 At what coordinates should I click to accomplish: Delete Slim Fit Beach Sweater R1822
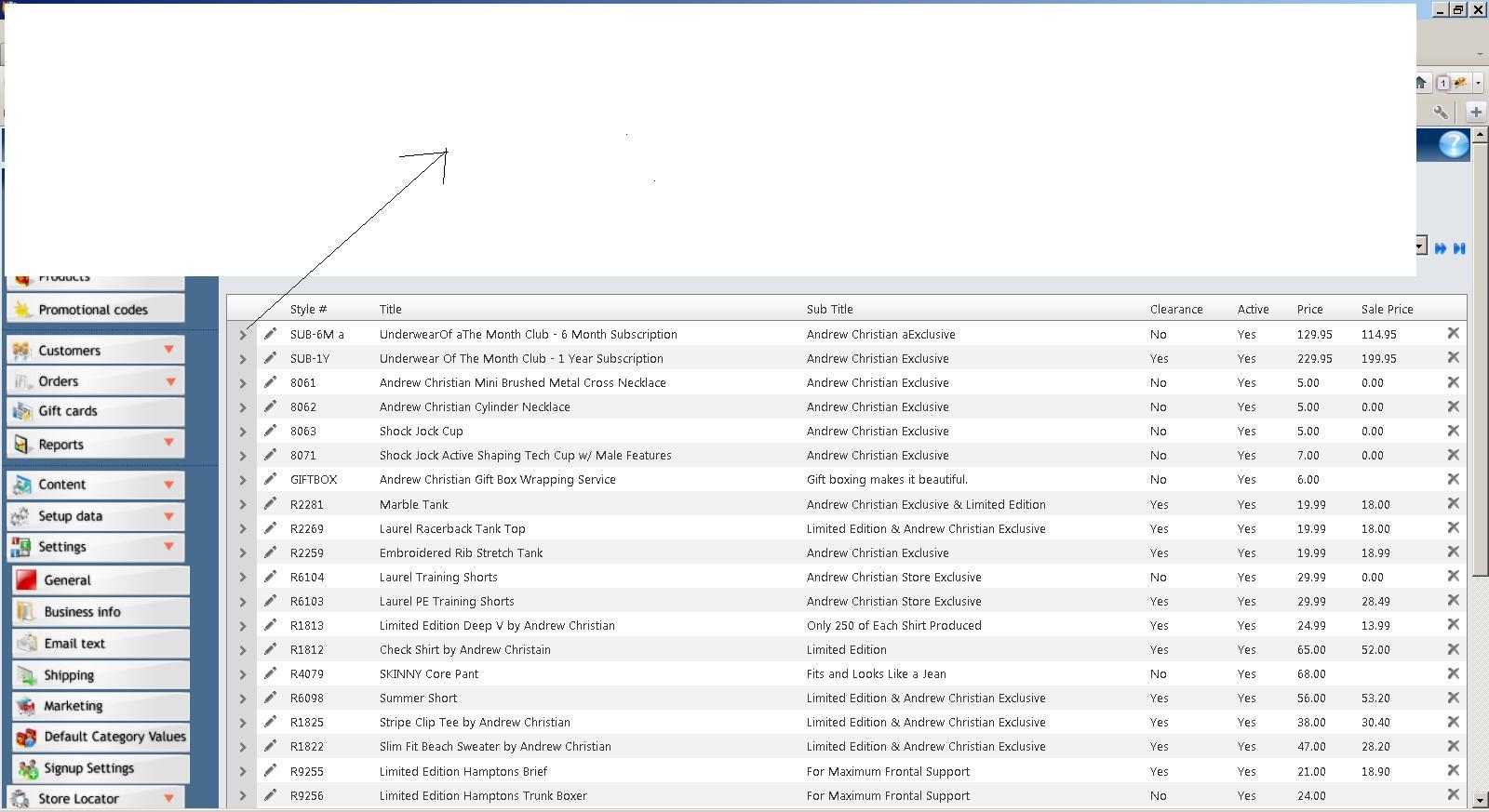click(1453, 746)
